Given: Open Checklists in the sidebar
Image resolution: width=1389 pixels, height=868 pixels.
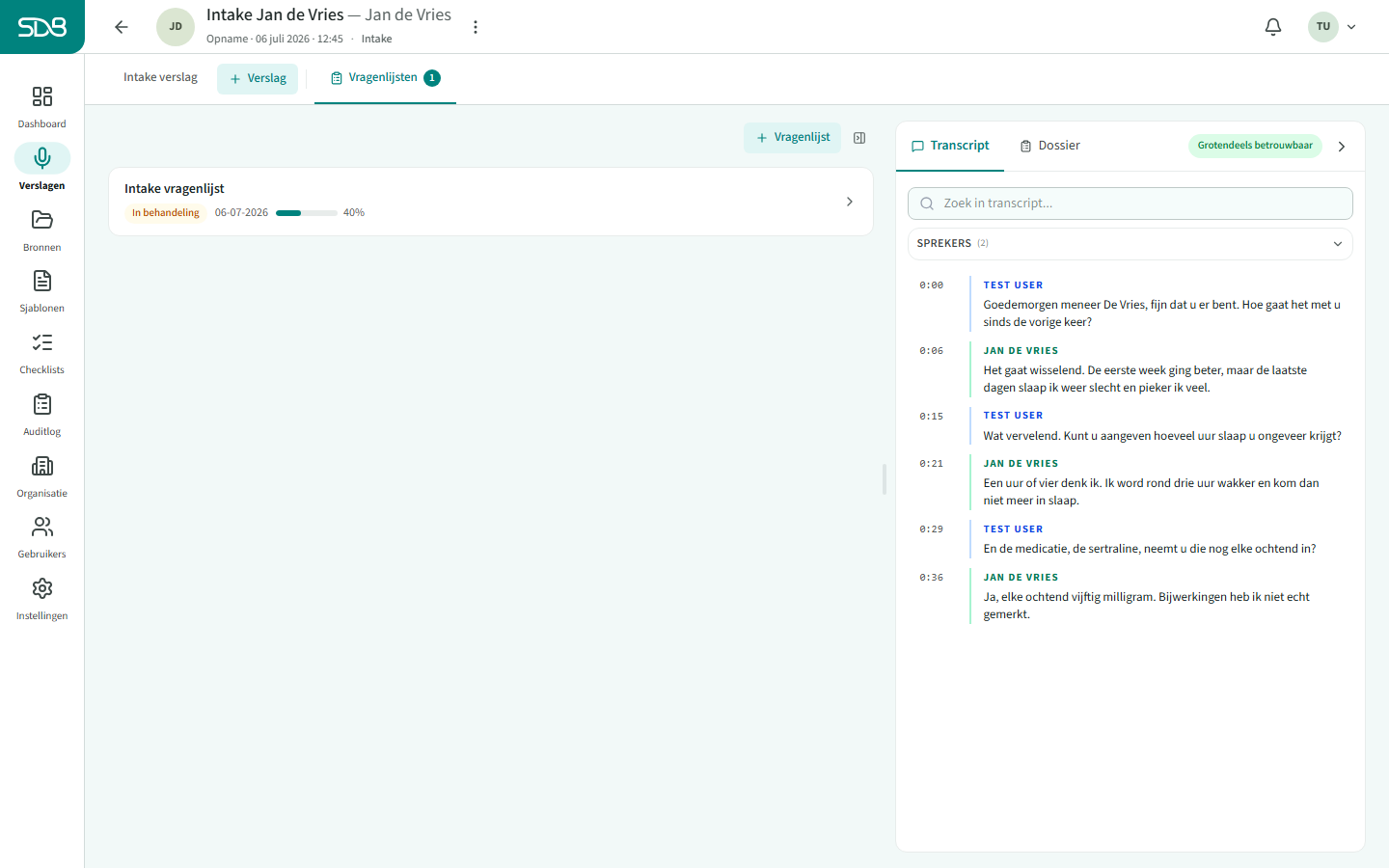Looking at the screenshot, I should [x=41, y=353].
